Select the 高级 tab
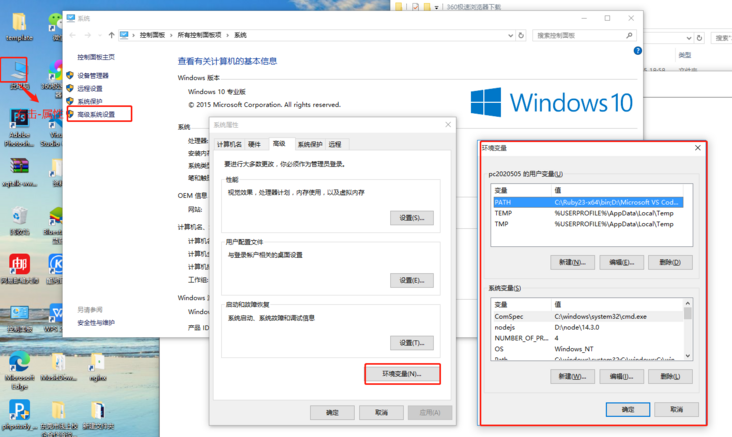This screenshot has height=437, width=732. 279,143
